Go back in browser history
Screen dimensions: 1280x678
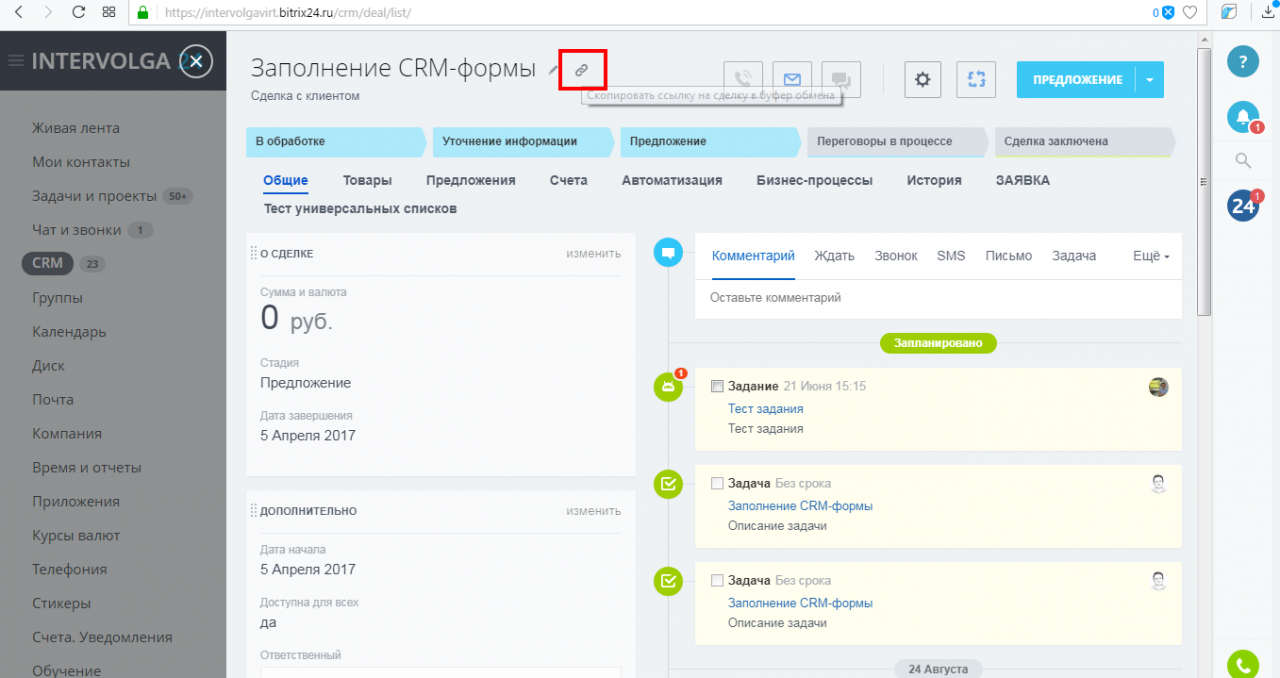[x=20, y=12]
